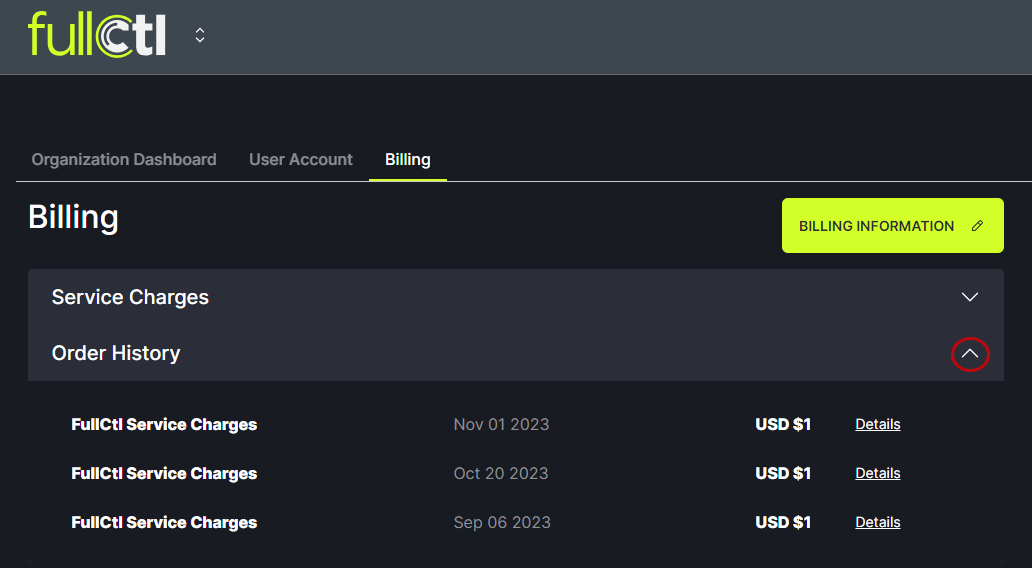1032x568 pixels.
Task: Click FullCtl Service Charges title dated Sep 06
Action: [164, 522]
